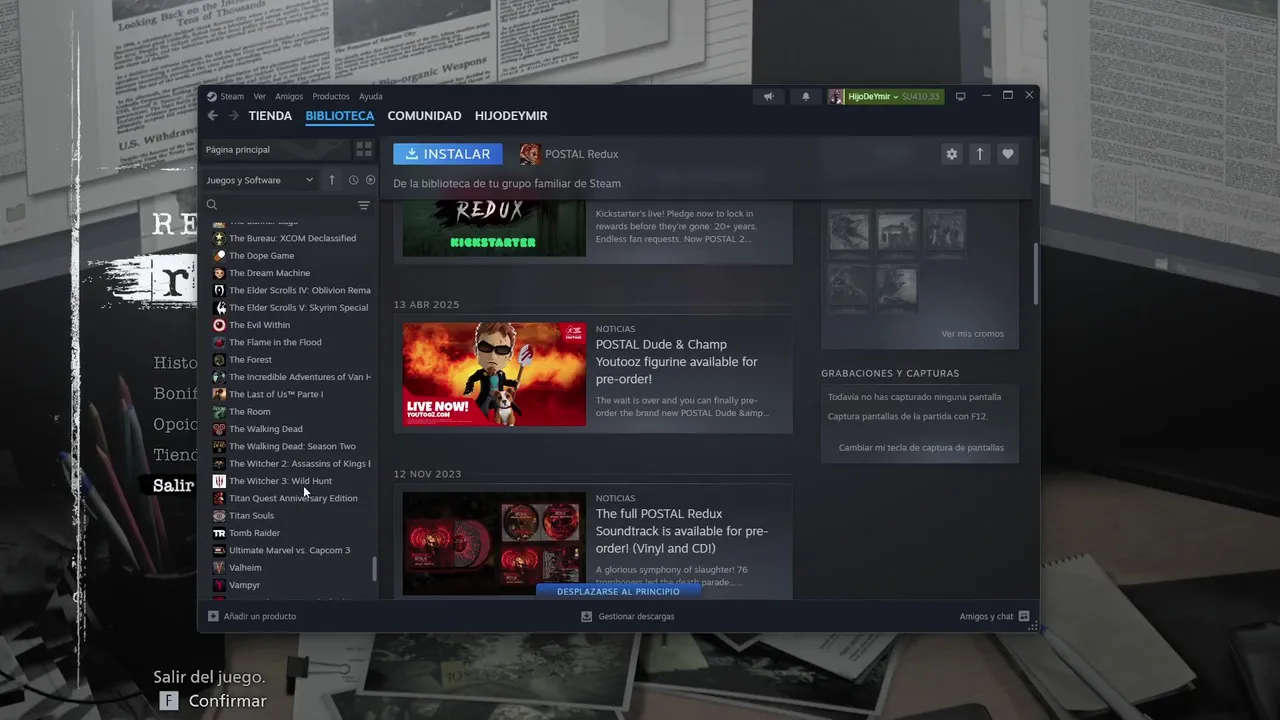Select The Last of Us Parte I
1280x720 pixels.
tap(276, 394)
